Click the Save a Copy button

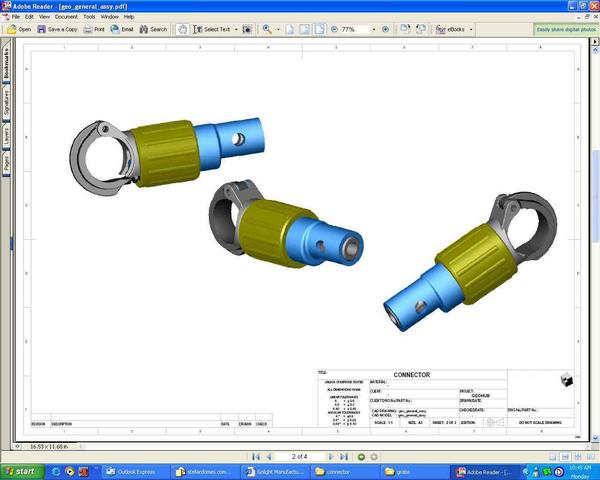coord(57,29)
